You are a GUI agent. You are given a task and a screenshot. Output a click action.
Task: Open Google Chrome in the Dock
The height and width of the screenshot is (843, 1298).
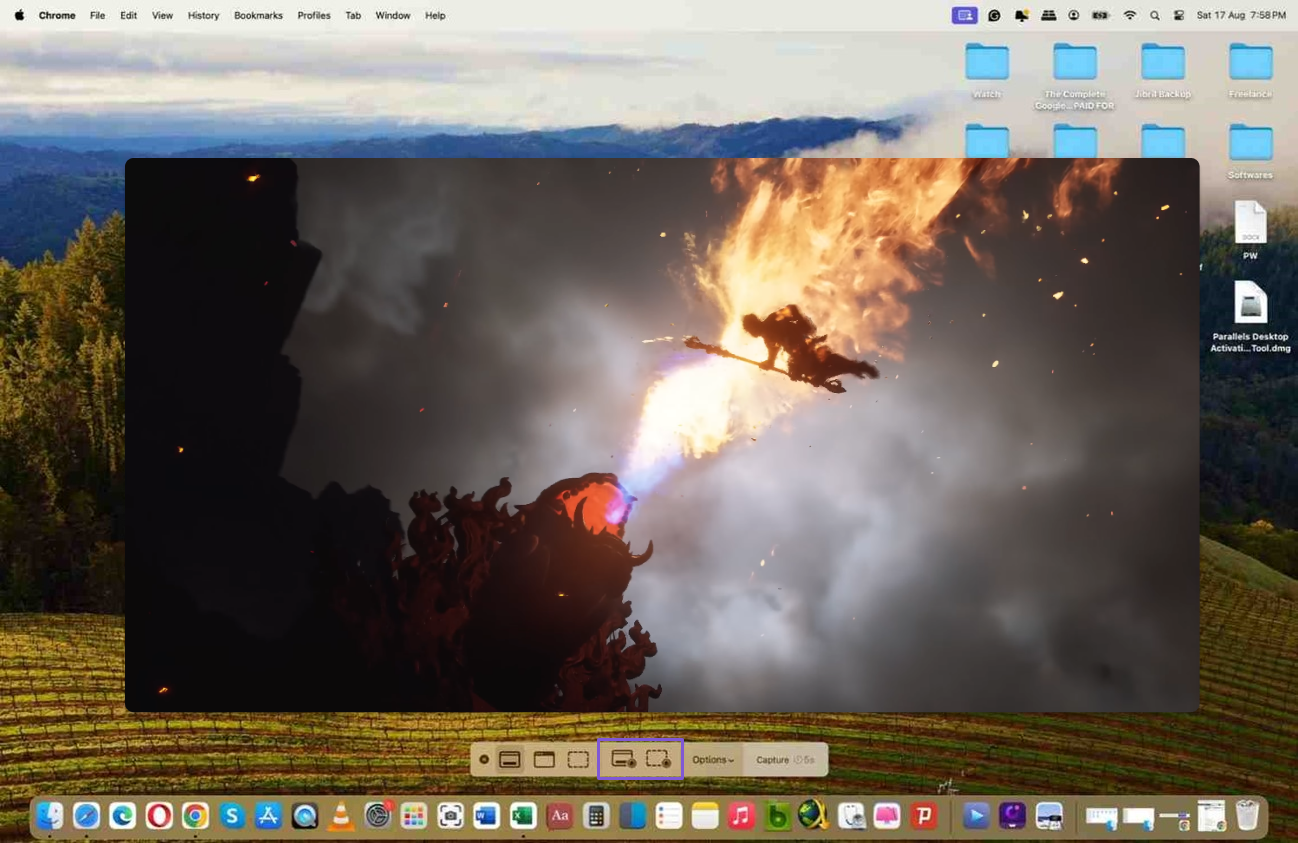(x=195, y=817)
